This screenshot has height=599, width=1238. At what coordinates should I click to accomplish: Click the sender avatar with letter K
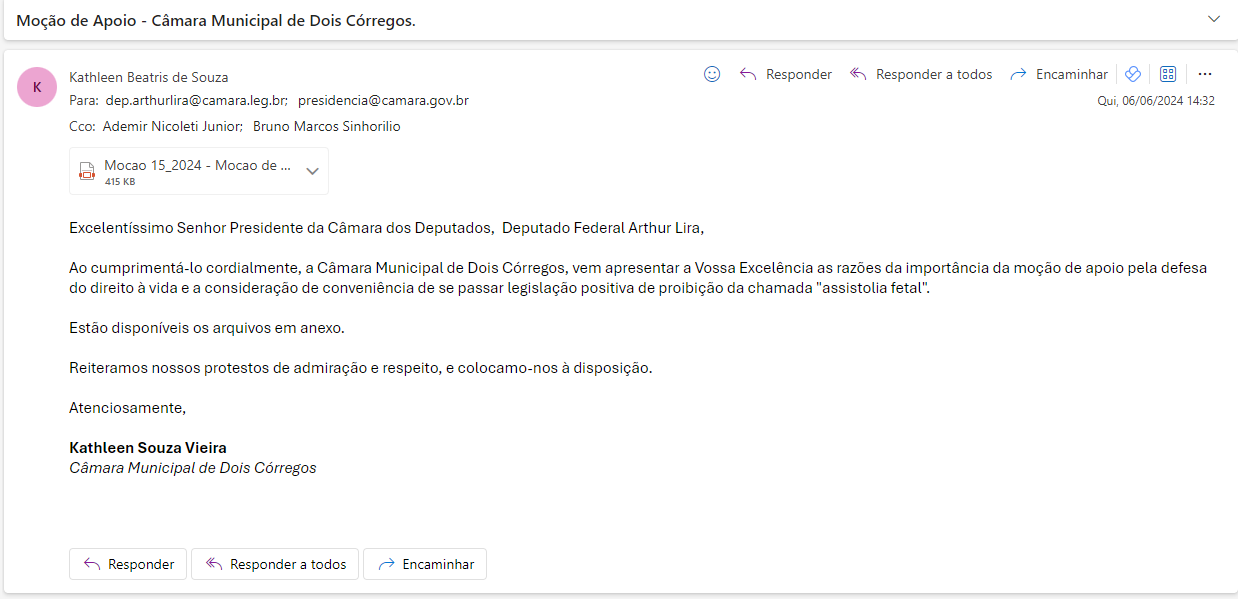[x=37, y=87]
